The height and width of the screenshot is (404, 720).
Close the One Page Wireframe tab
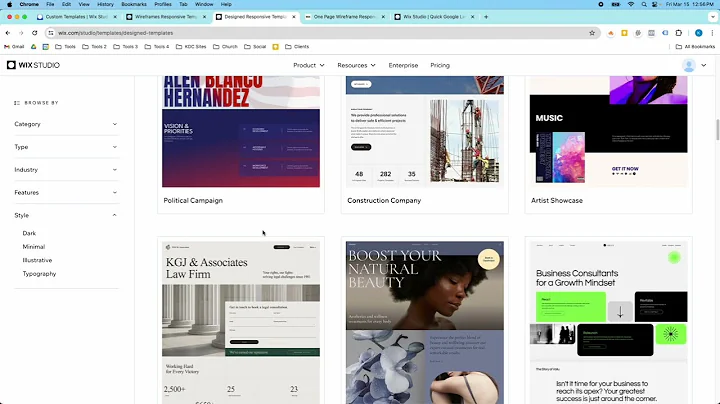(383, 17)
